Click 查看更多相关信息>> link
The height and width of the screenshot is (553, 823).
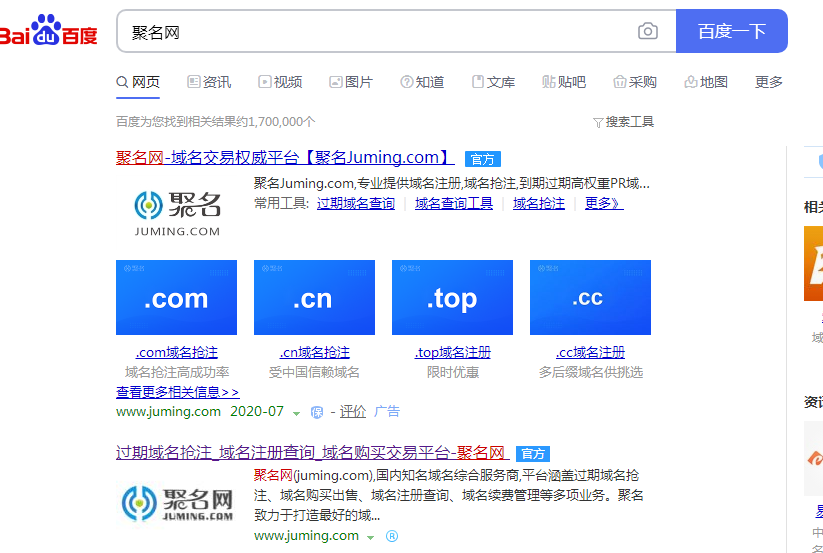pos(178,392)
